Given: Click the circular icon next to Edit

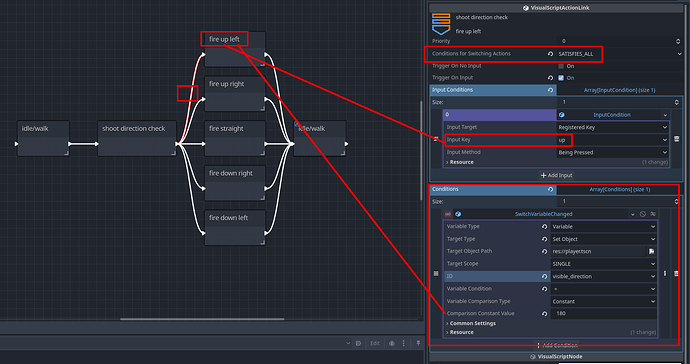Looking at the screenshot, I should pos(391,343).
